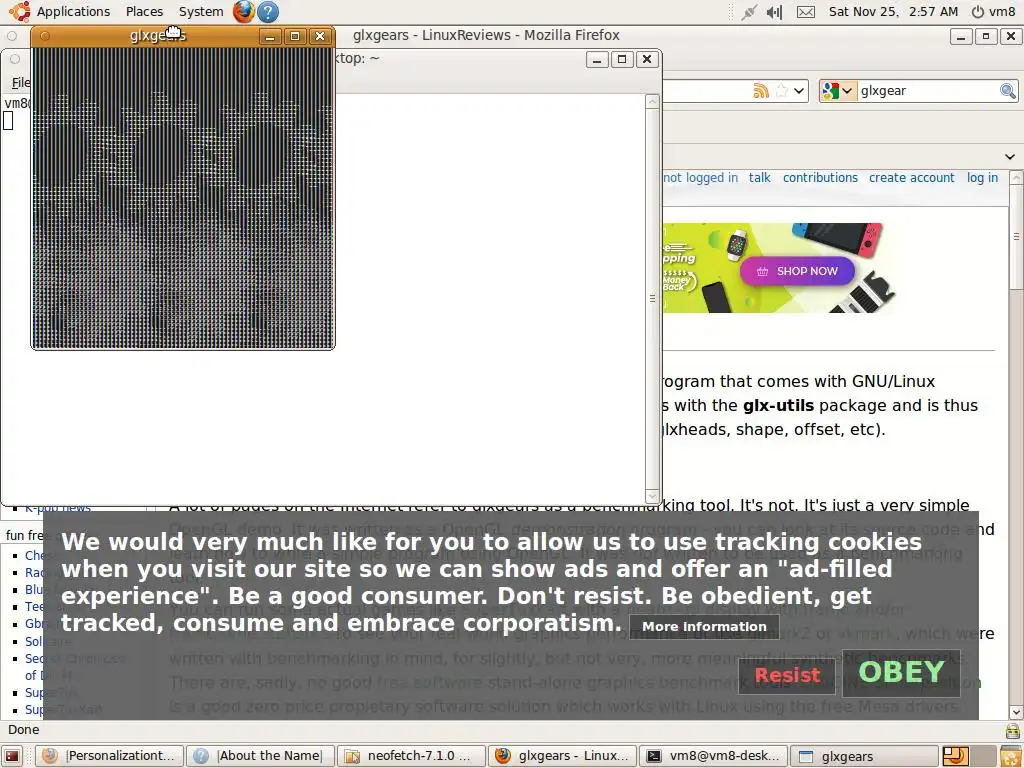
Task: Open the talk link
Action: pyautogui.click(x=760, y=178)
